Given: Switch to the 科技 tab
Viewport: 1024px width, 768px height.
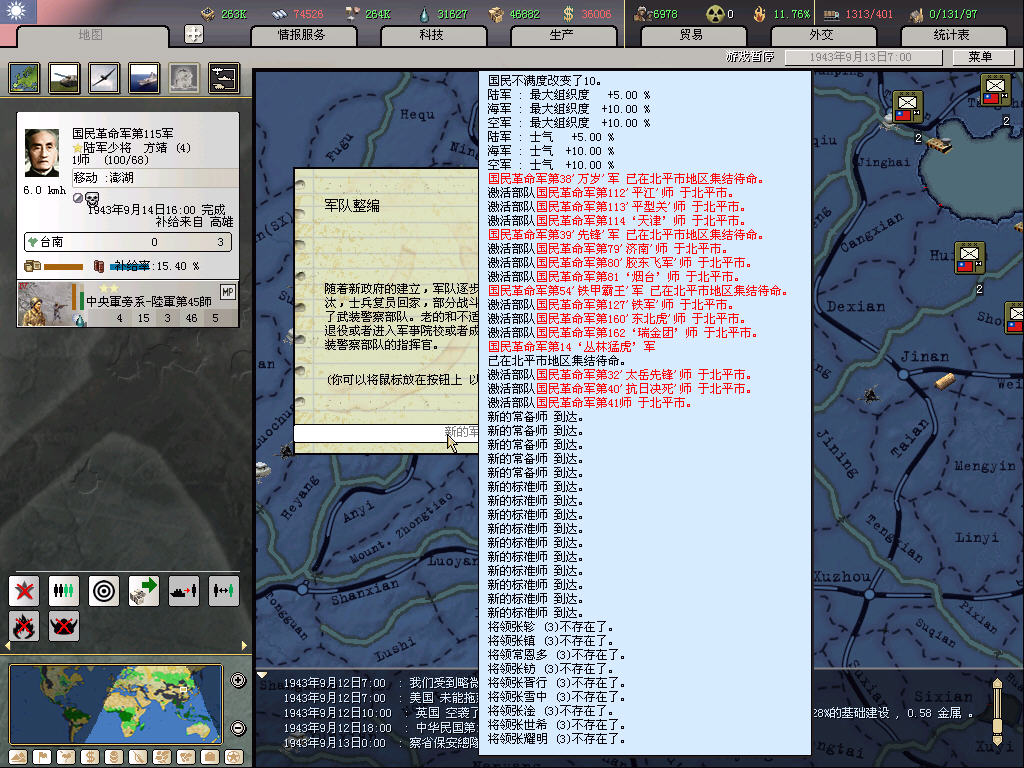Looking at the screenshot, I should click(432, 35).
